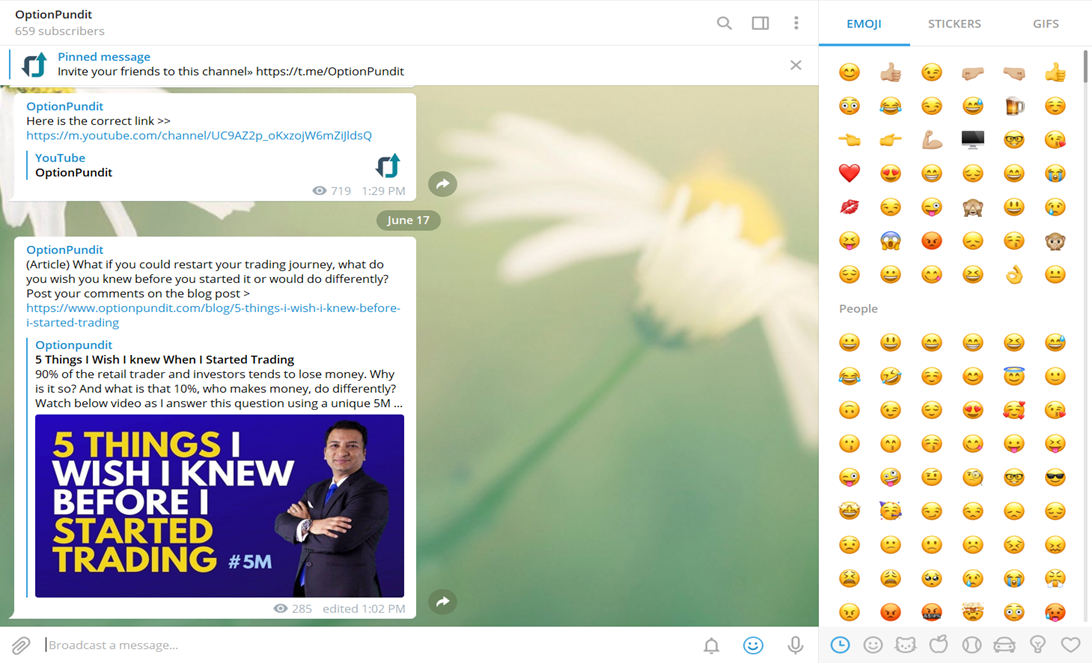The height and width of the screenshot is (663, 1092).
Task: Switch to the STICKERS tab
Action: pyautogui.click(x=954, y=24)
